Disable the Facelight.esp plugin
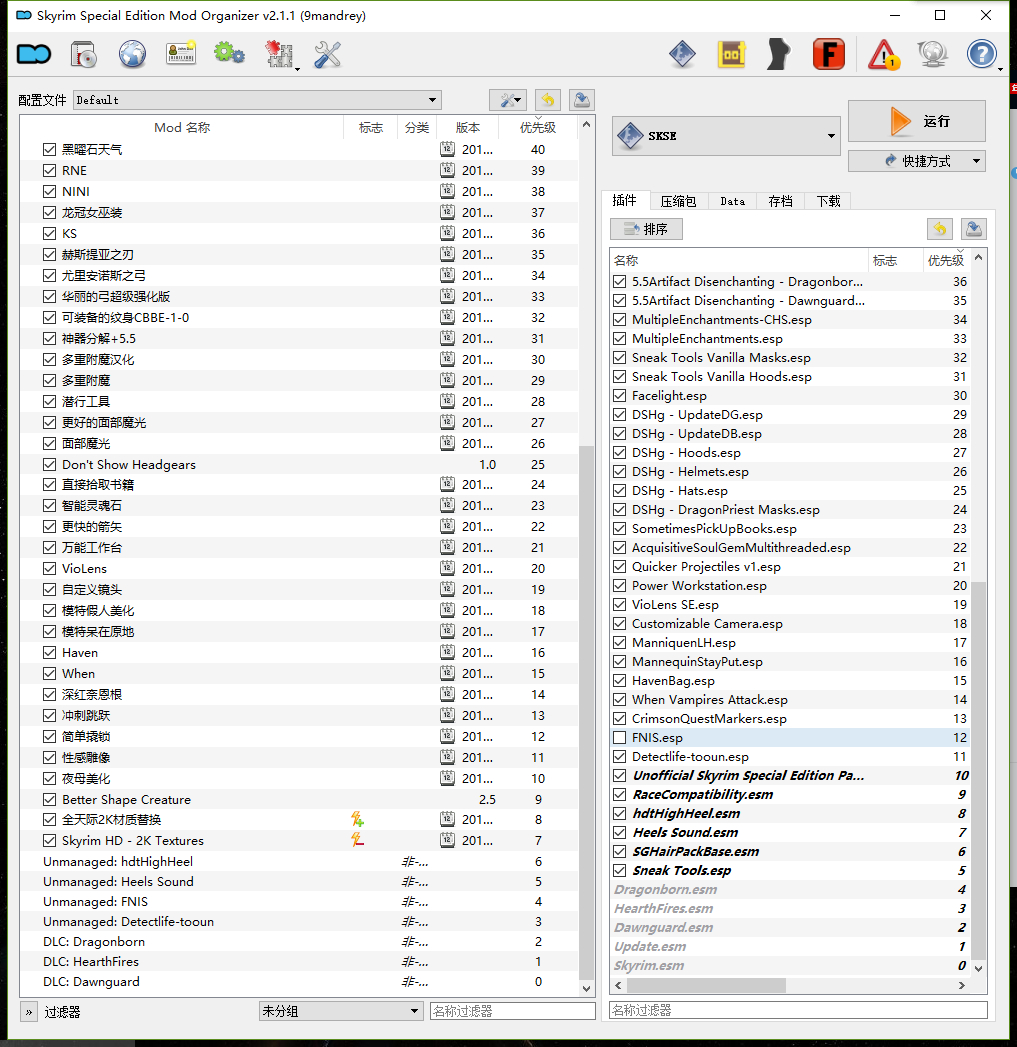Image resolution: width=1017 pixels, height=1047 pixels. [620, 396]
